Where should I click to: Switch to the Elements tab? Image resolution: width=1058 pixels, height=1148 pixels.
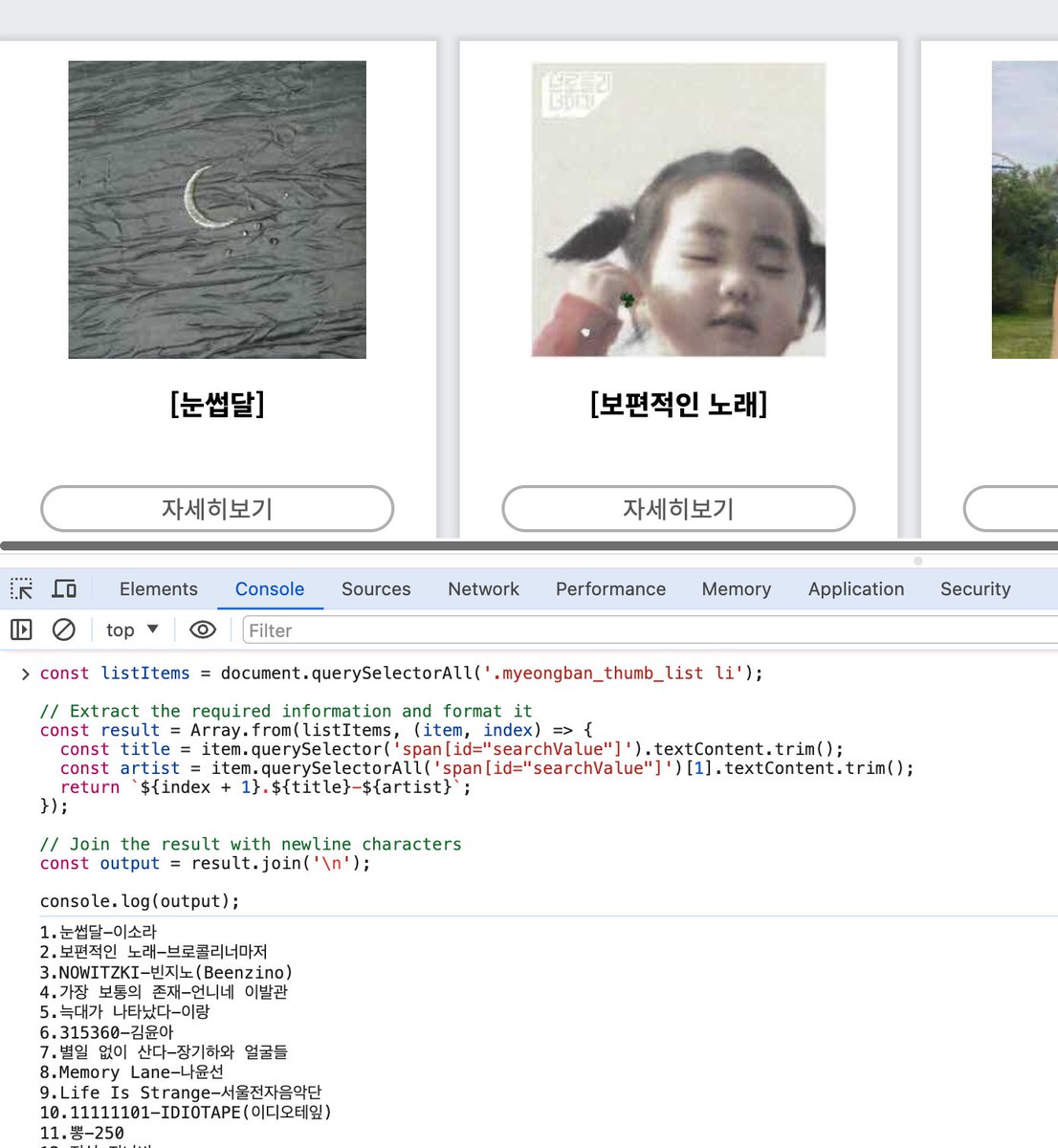[159, 589]
